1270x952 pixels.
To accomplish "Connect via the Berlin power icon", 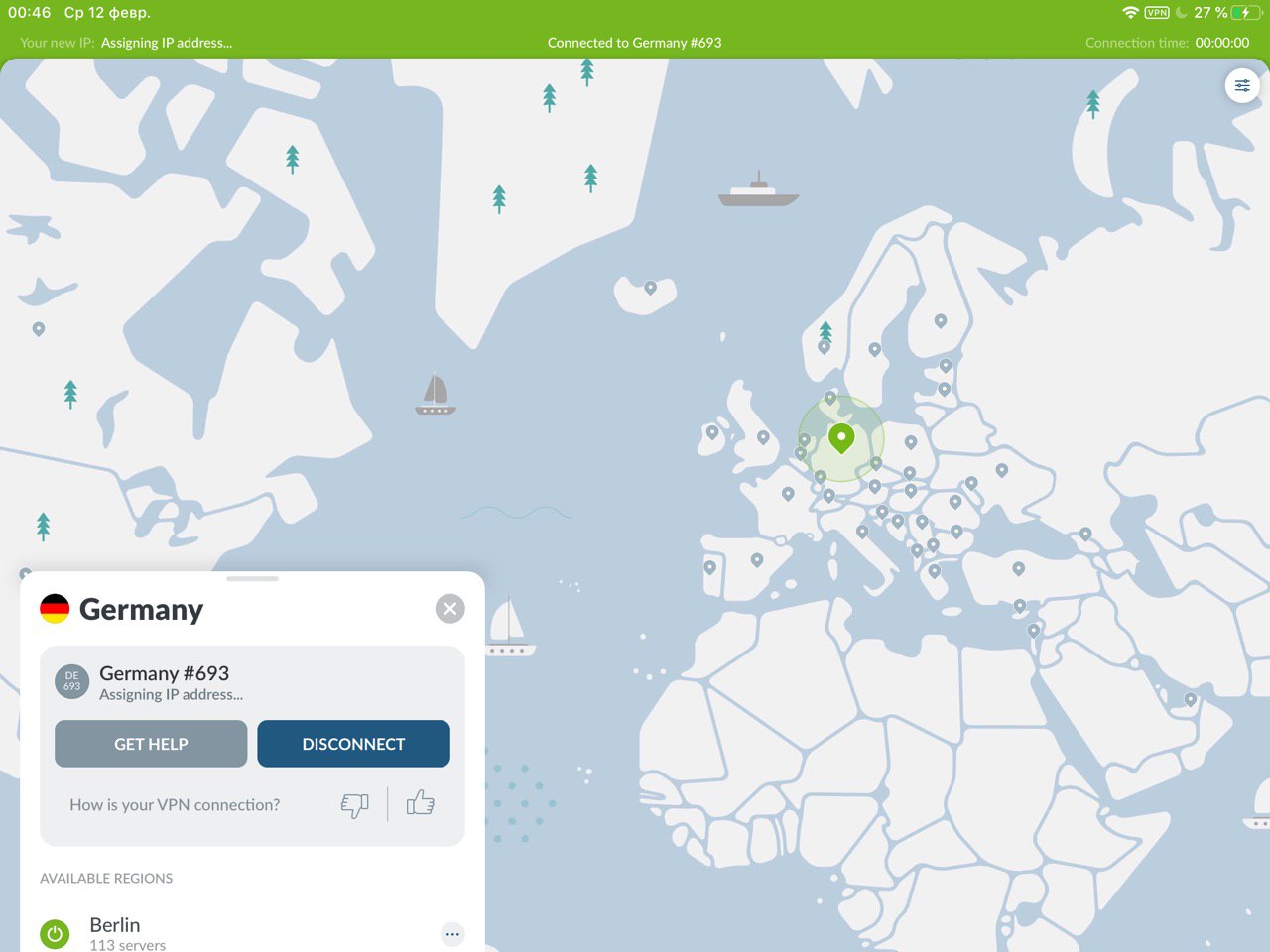I will point(55,933).
